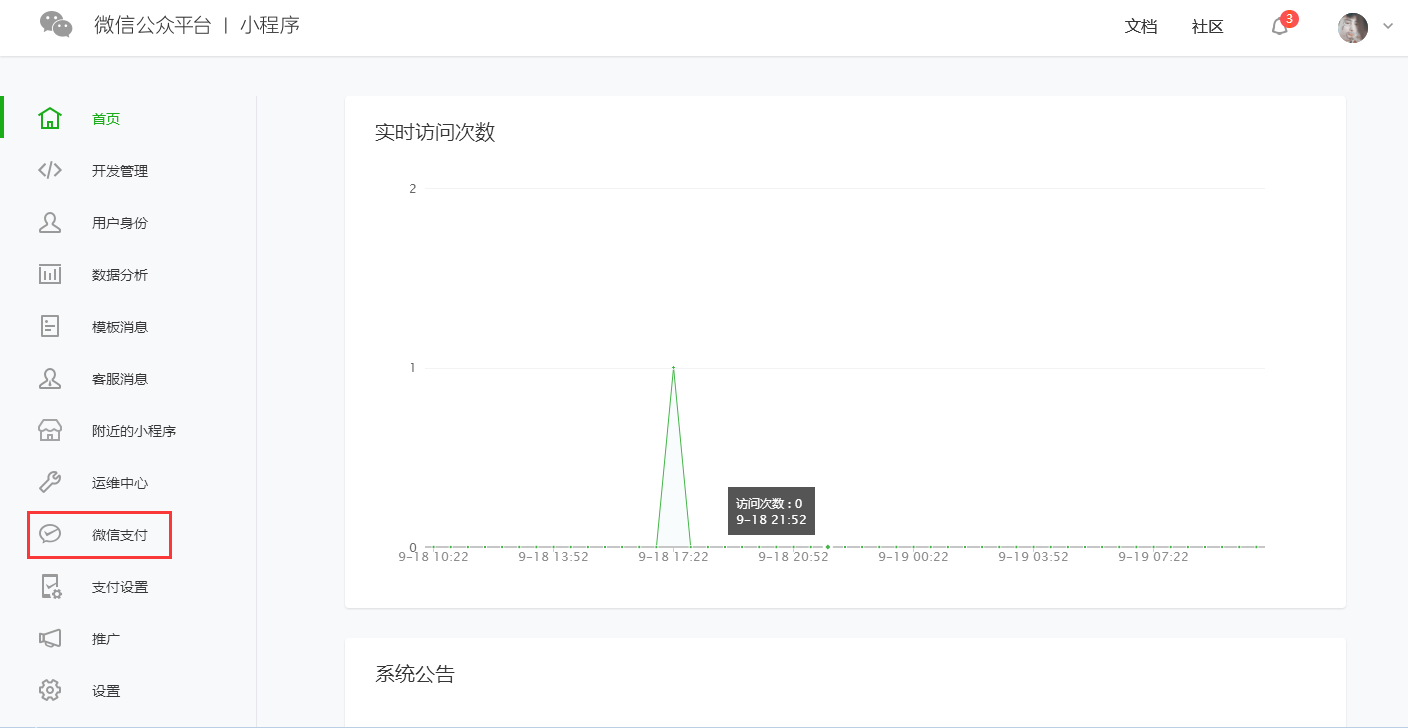Click the gear icon for 设置
Viewport: 1408px width, 728px height.
tap(50, 691)
